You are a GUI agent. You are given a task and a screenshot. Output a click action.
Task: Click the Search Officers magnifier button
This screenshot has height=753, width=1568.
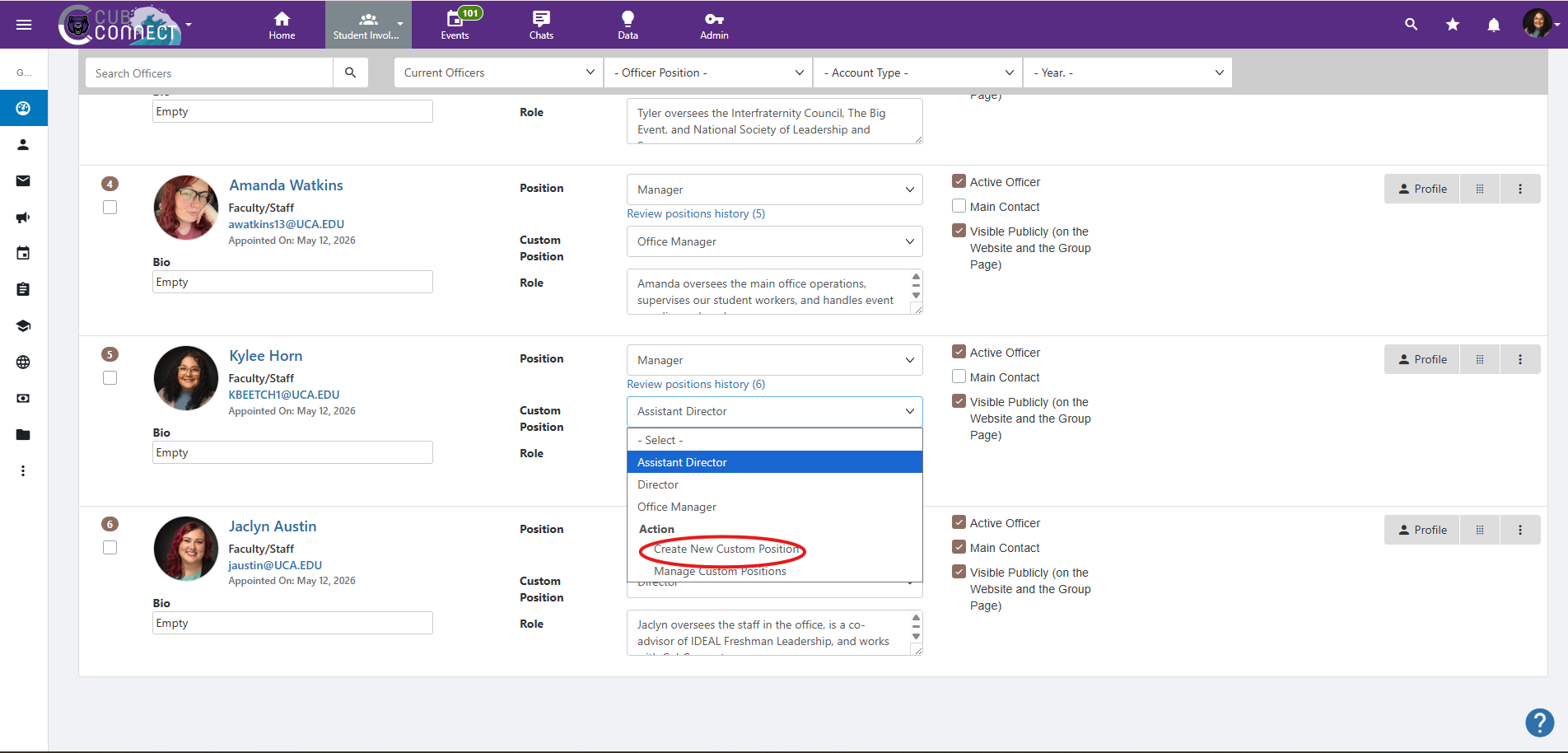(x=351, y=72)
